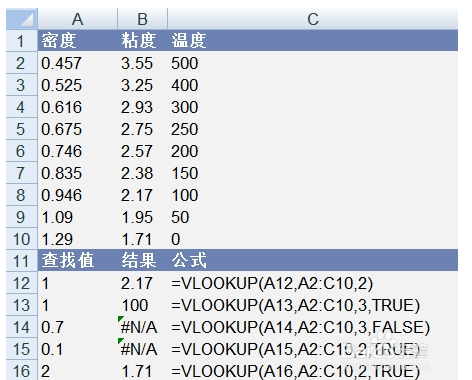Image resolution: width=472 pixels, height=380 pixels.
Task: Click formula =VLOOKUP(A12,A2:C10,2)
Action: [313, 283]
